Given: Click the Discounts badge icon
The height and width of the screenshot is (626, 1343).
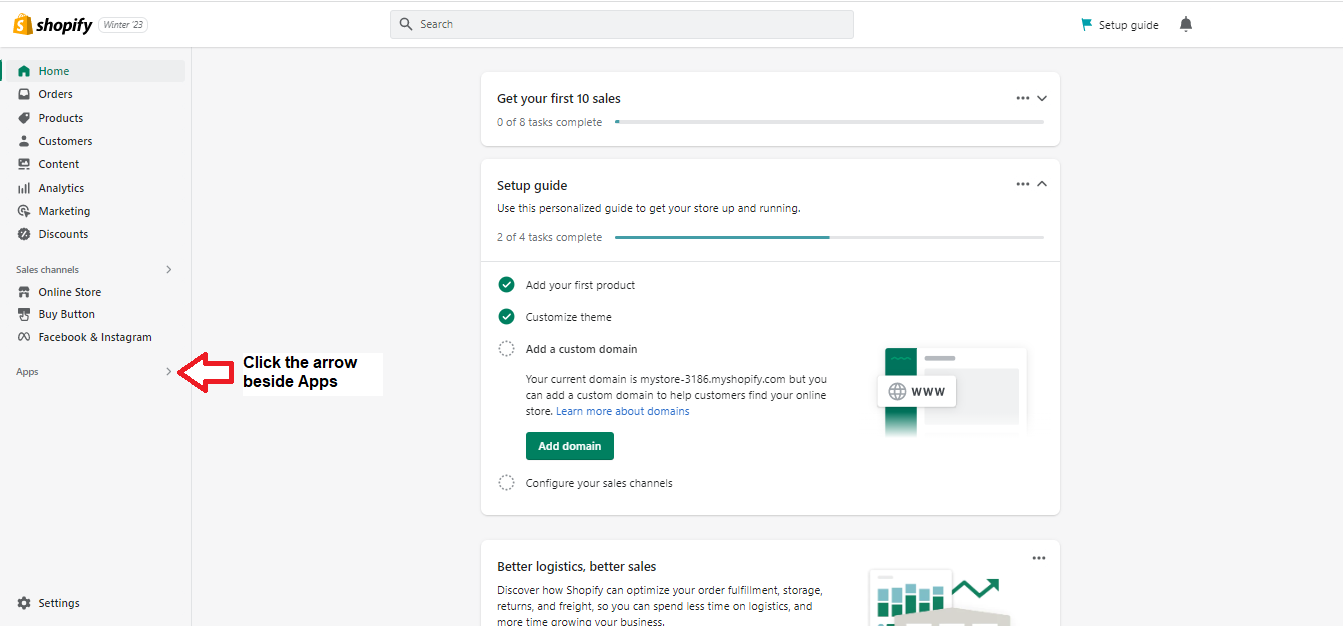Looking at the screenshot, I should pos(24,234).
